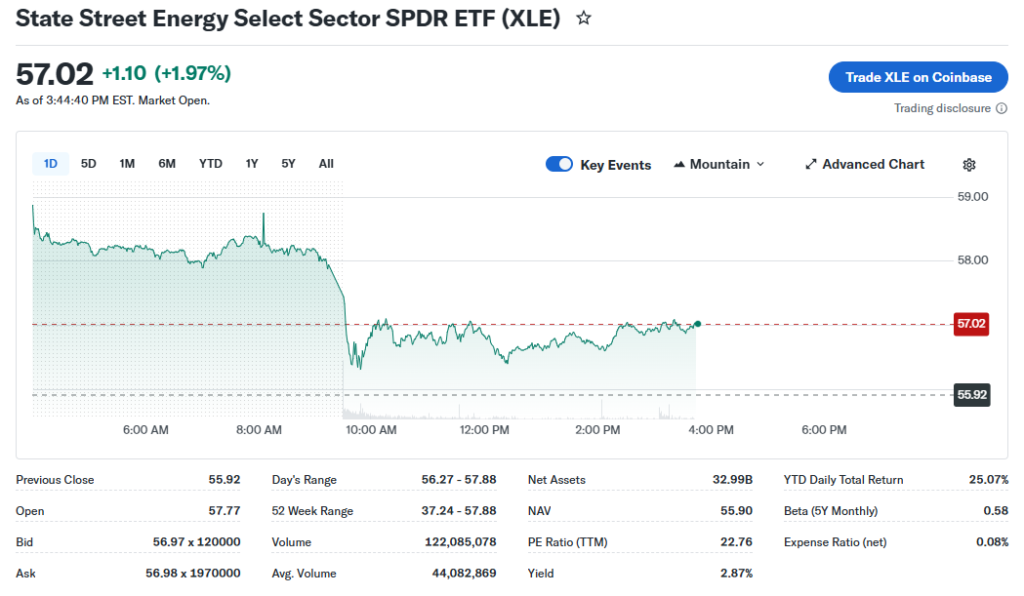This screenshot has height=596, width=1024.
Task: Click the Mountain chart type icon
Action: pyautogui.click(x=680, y=164)
